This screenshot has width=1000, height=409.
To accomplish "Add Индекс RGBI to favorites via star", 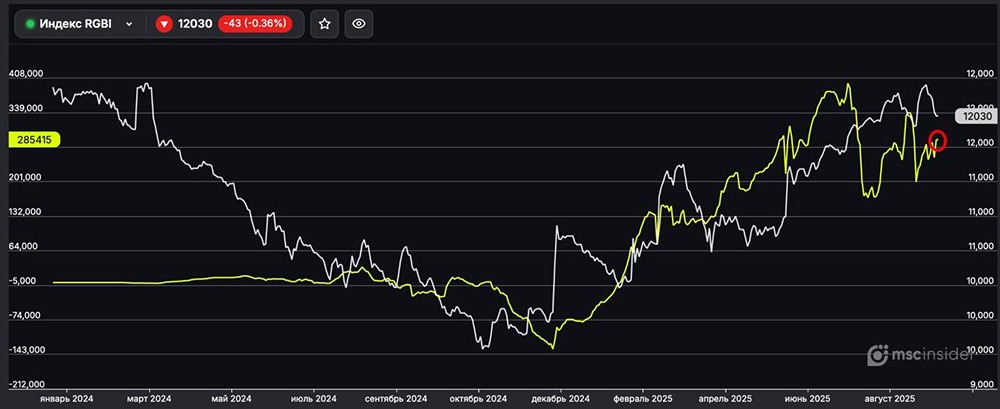I will pos(324,24).
